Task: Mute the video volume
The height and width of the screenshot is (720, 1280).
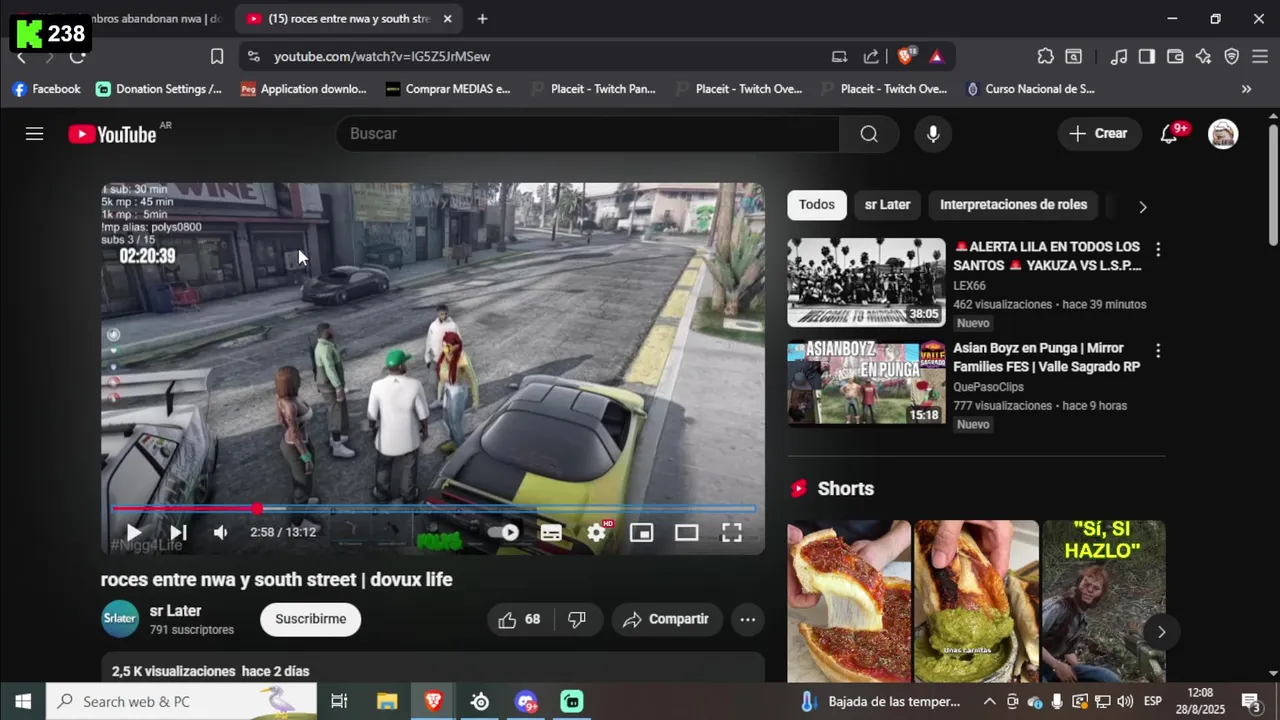Action: click(221, 533)
